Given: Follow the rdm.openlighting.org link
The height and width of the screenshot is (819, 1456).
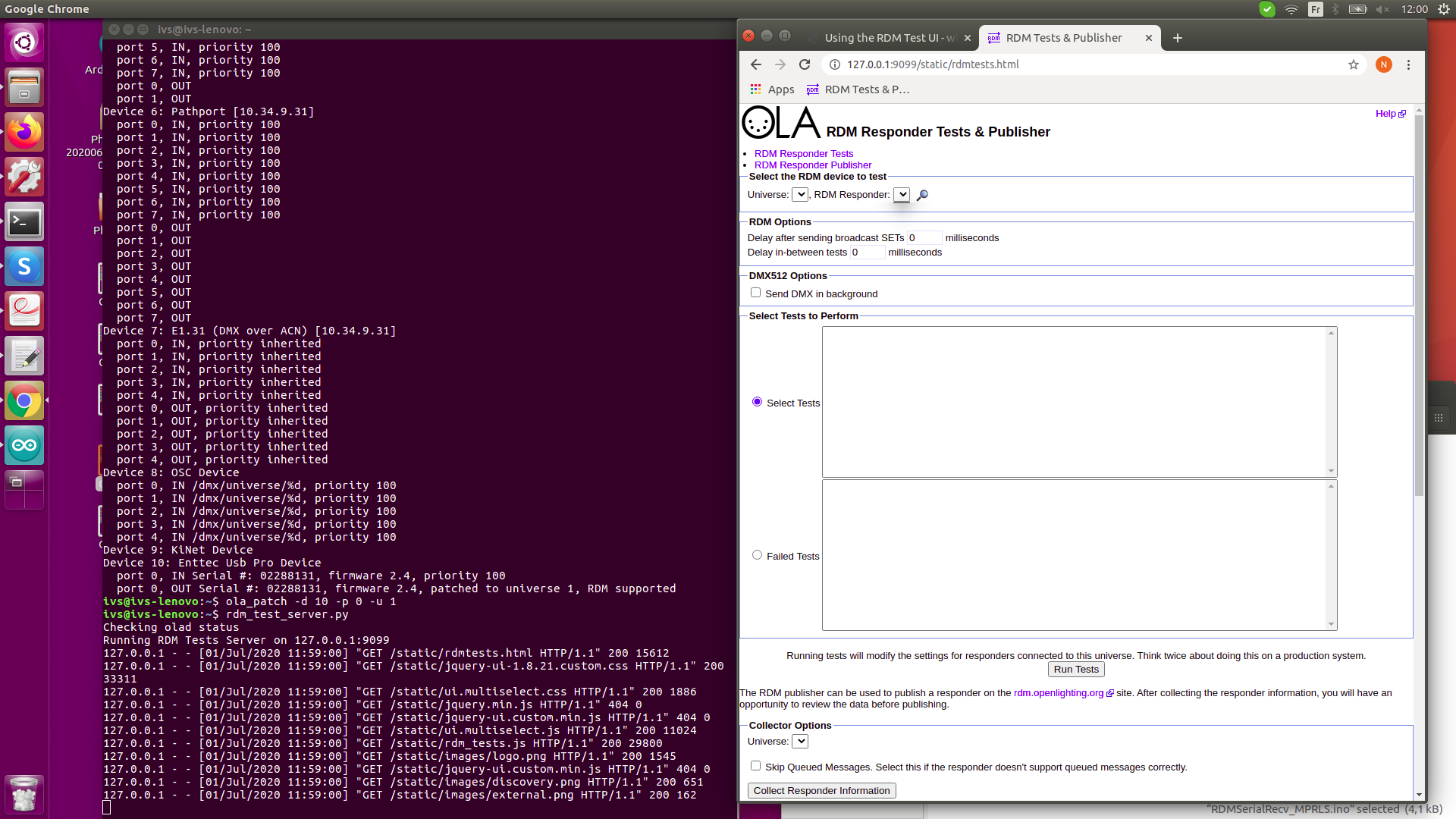Looking at the screenshot, I should click(x=1059, y=692).
